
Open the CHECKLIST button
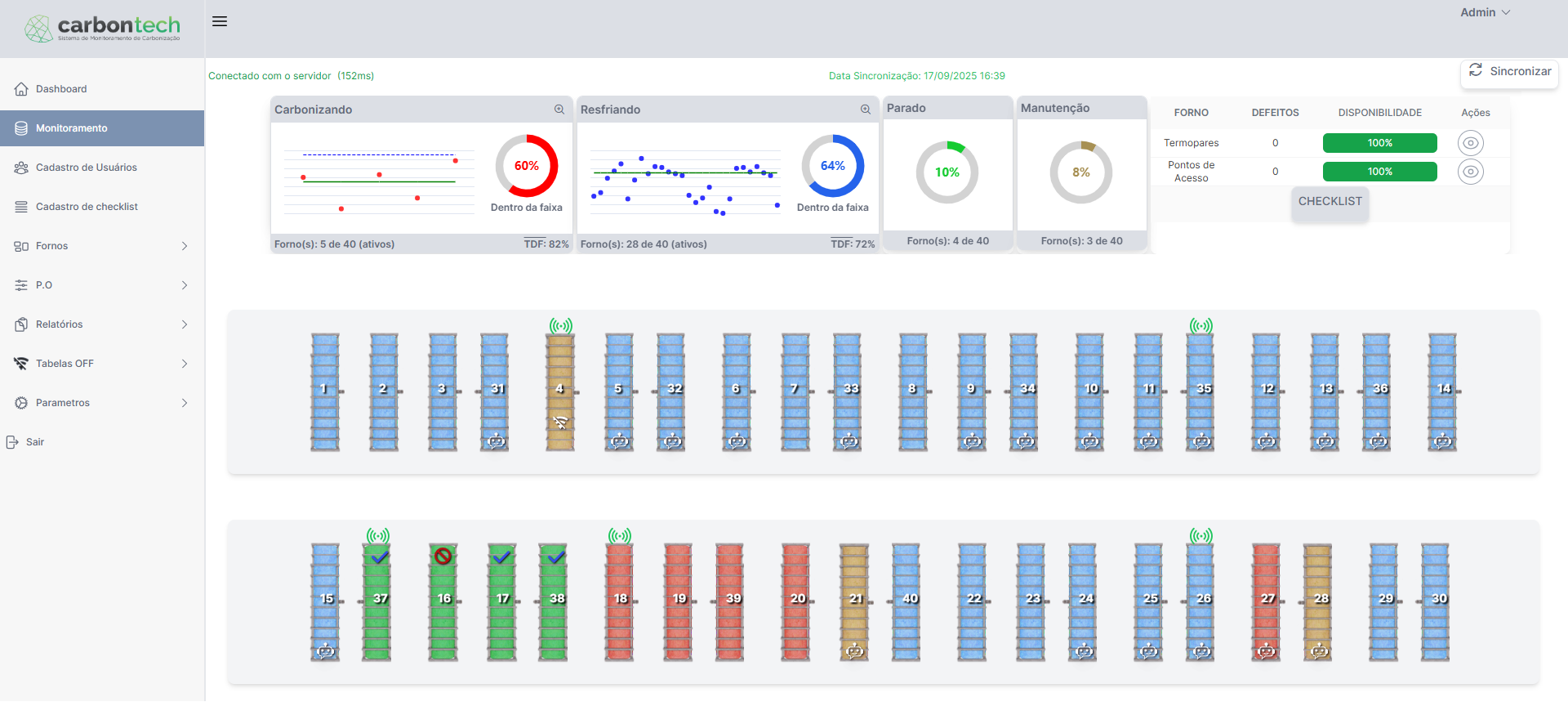pos(1330,202)
